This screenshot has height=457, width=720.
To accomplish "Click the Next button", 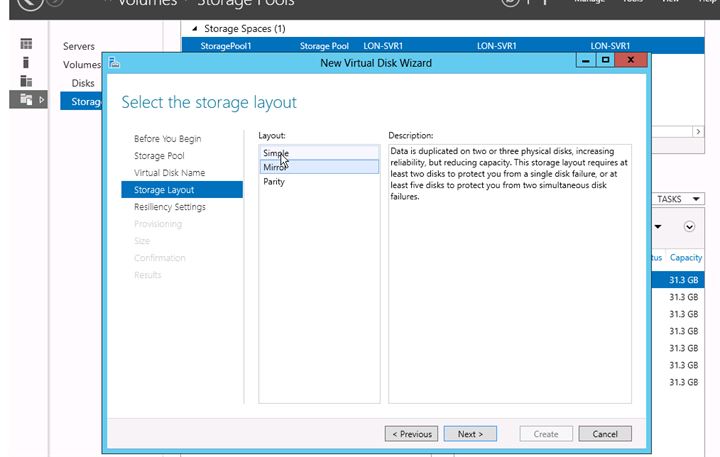I will pos(470,434).
